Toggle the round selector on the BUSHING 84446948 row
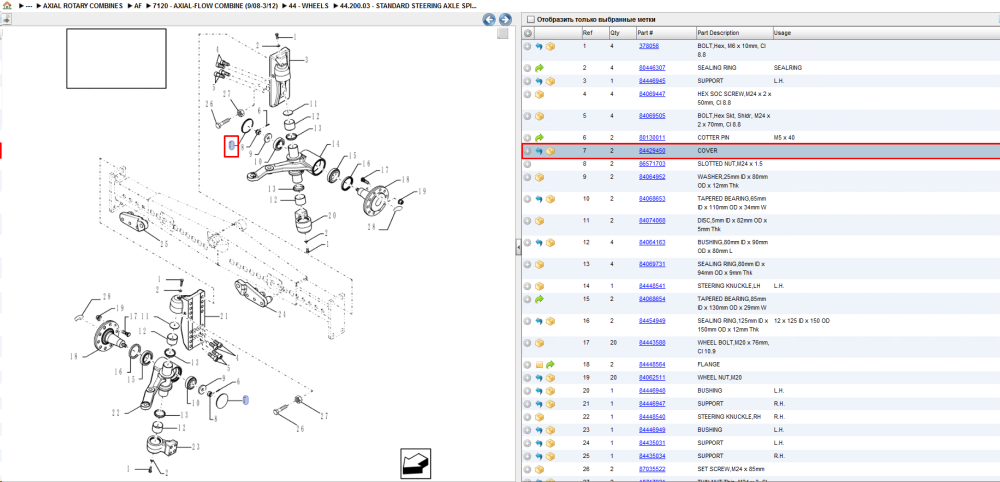 tap(527, 391)
